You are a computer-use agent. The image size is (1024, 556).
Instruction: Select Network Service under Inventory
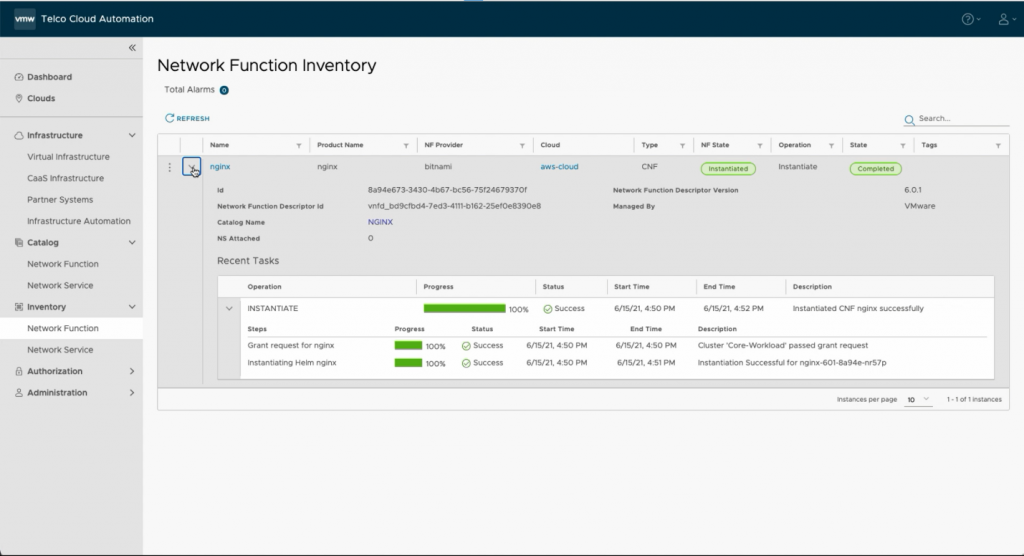pyautogui.click(x=60, y=350)
